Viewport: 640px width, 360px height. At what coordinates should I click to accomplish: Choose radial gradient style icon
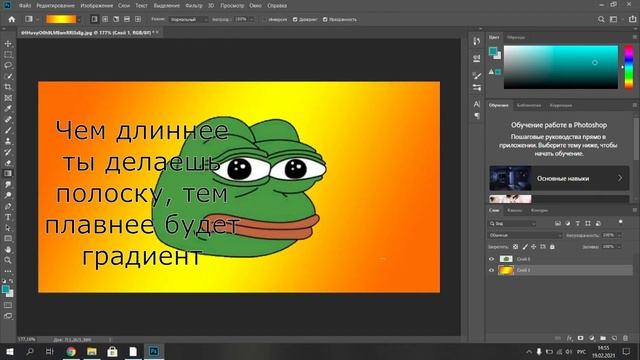click(x=105, y=19)
